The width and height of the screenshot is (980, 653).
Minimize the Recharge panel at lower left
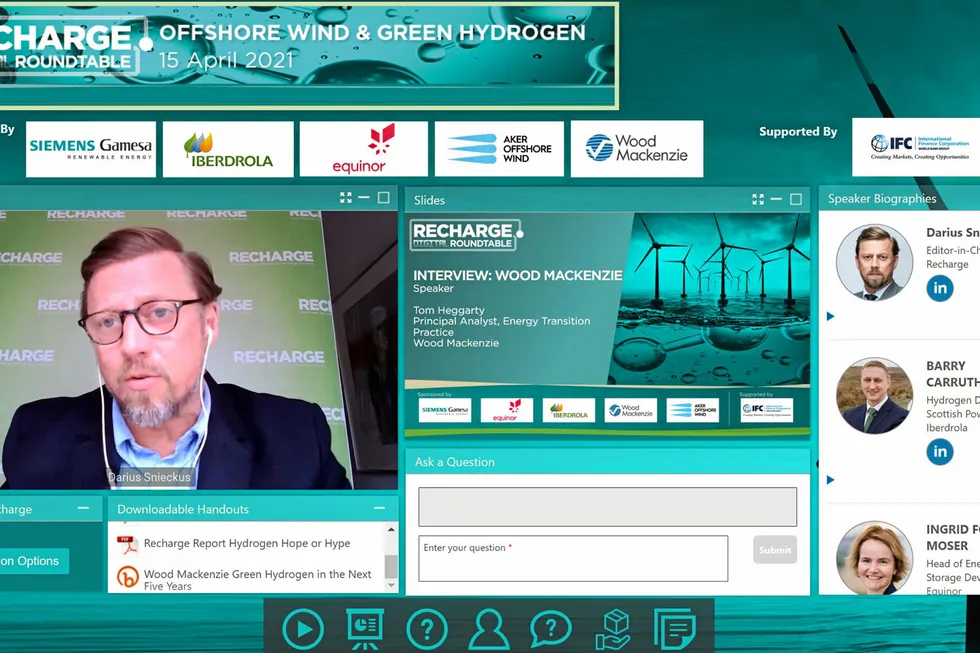point(83,508)
